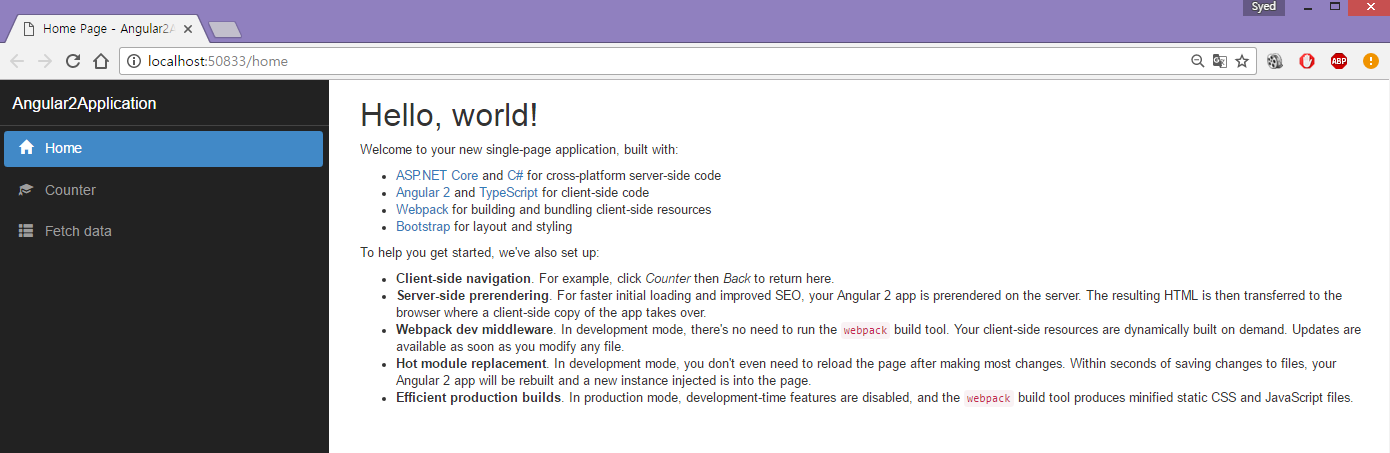The width and height of the screenshot is (1390, 453).
Task: Click the browser back arrow
Action: point(17,61)
